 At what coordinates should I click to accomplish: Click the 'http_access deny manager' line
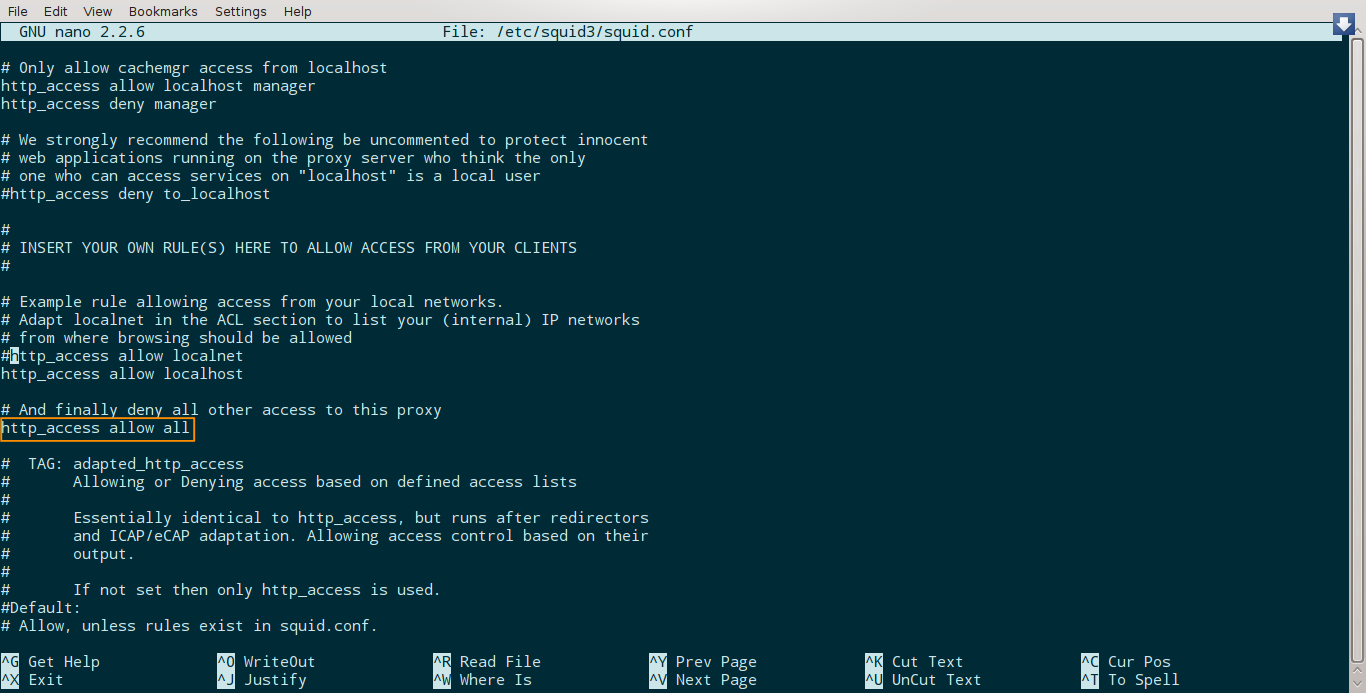click(108, 104)
